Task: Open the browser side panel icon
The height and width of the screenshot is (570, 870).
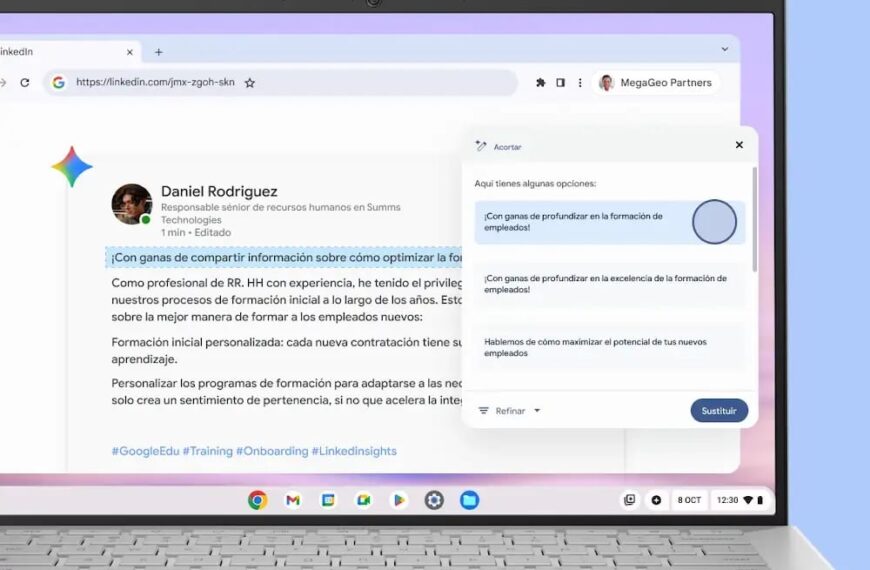Action: coord(560,83)
